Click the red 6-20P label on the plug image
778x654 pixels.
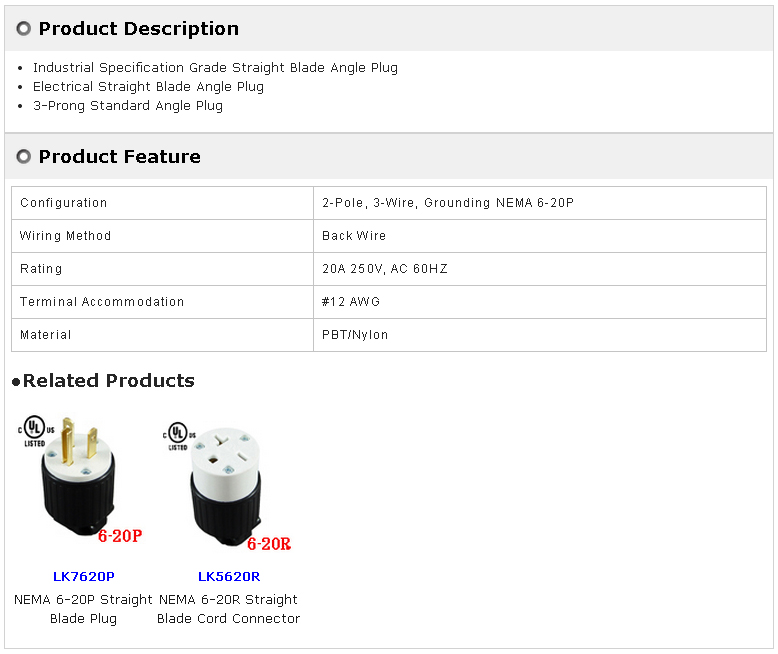click(120, 536)
